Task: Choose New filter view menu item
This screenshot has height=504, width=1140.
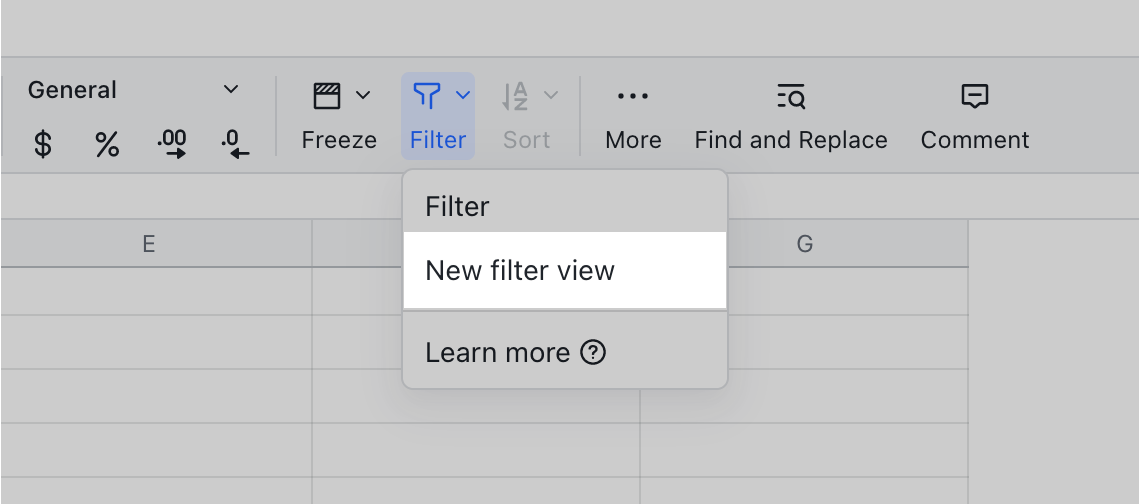Action: tap(520, 271)
